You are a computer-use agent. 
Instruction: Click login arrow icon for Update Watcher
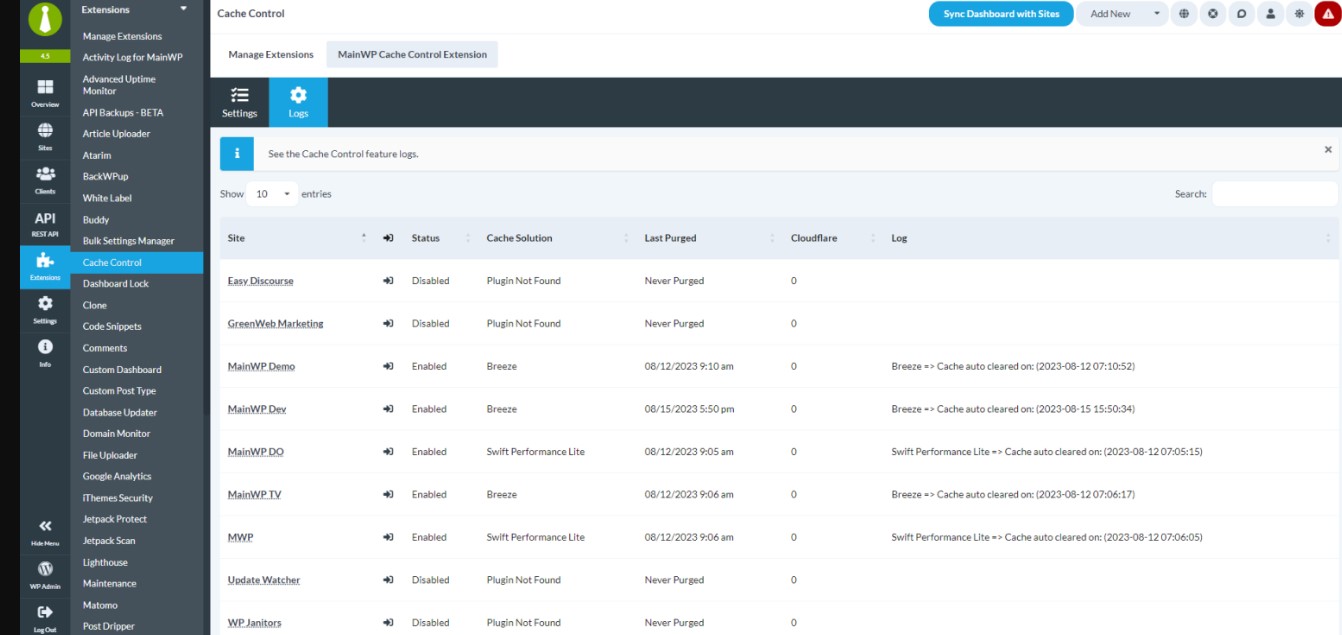coord(388,580)
